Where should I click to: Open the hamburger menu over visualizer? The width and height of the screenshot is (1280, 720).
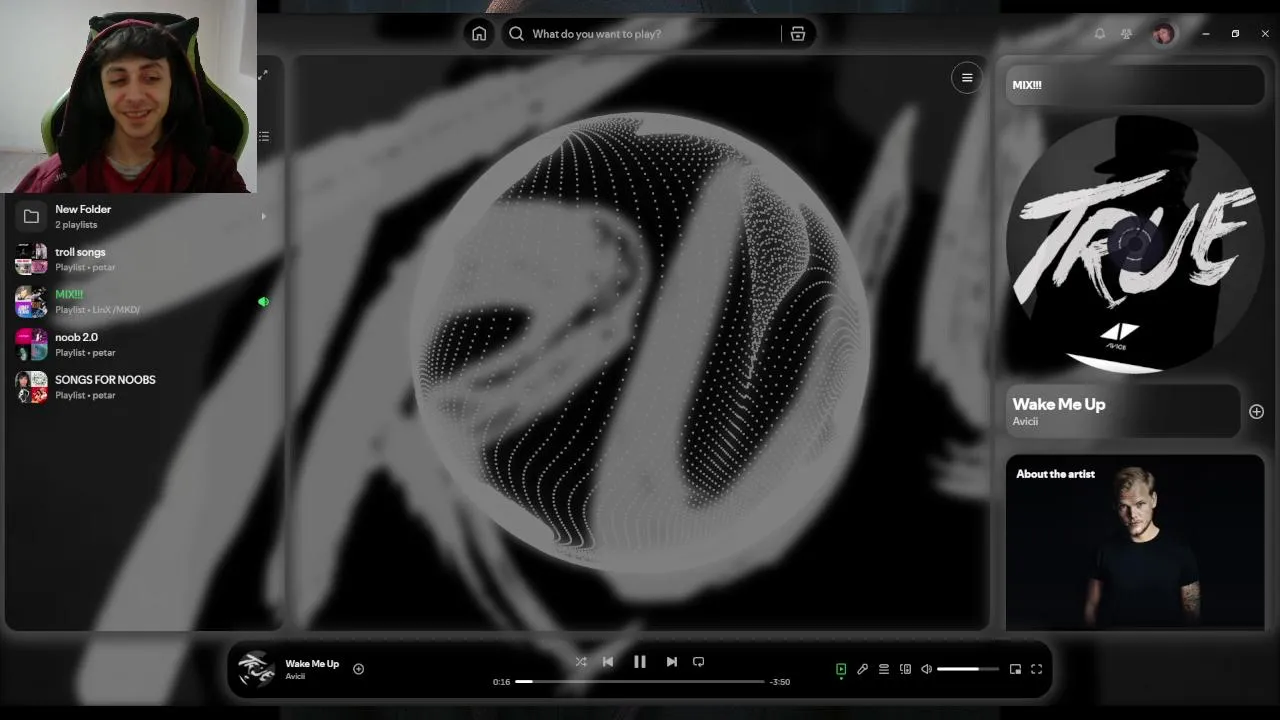[967, 78]
